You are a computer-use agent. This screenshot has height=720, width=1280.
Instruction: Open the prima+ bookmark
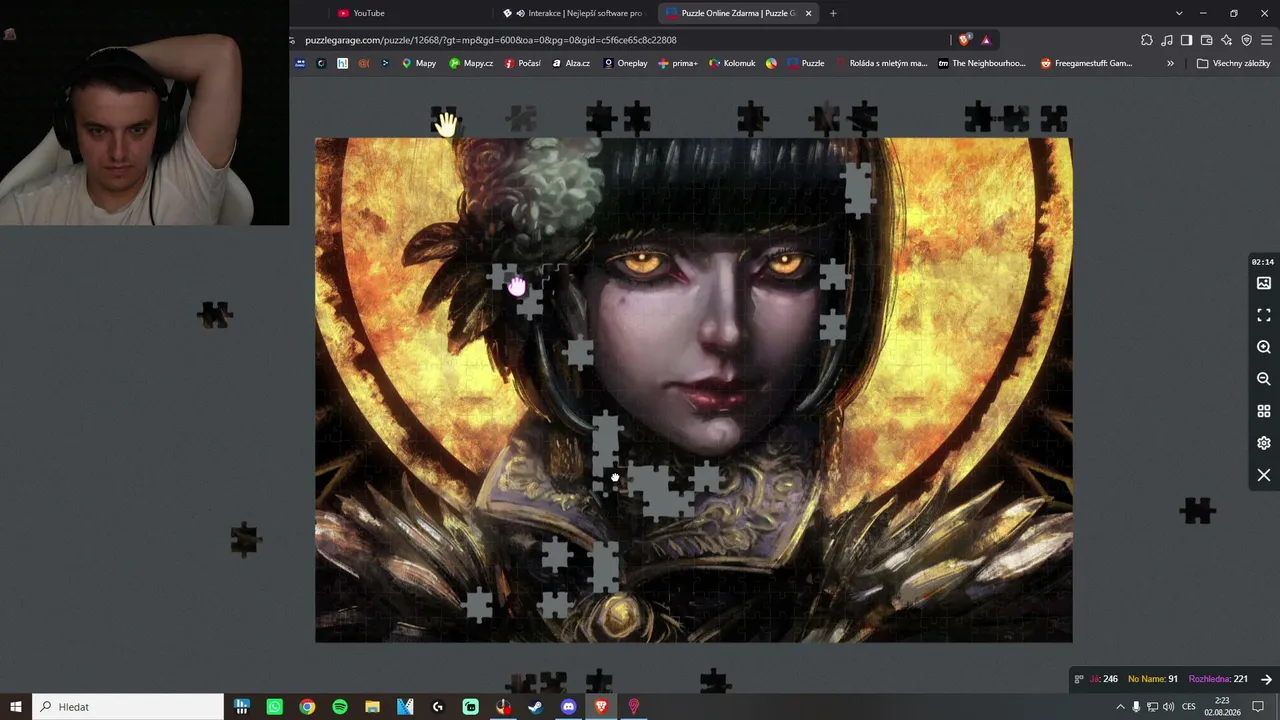(678, 63)
